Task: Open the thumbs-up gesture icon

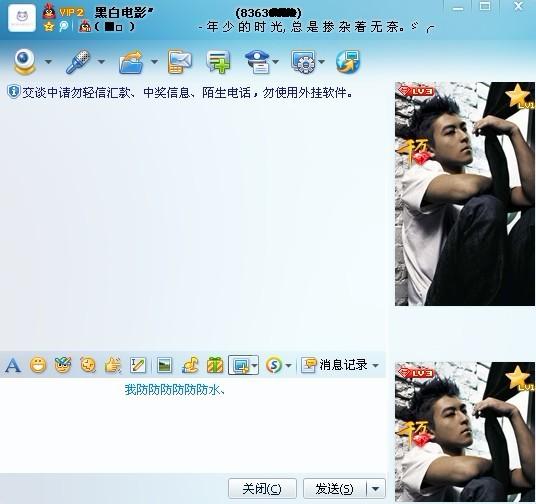Action: pyautogui.click(x=113, y=365)
